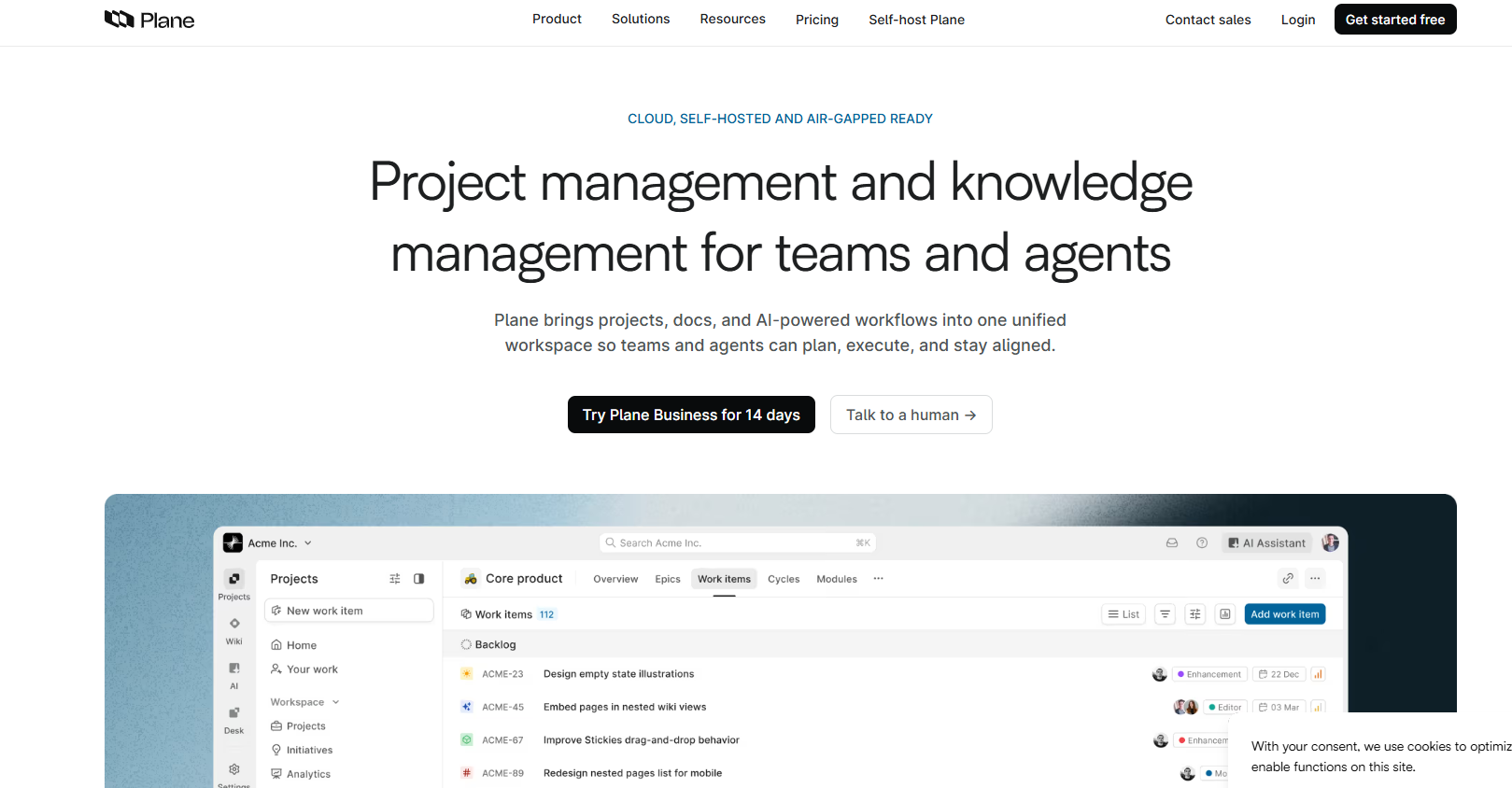This screenshot has height=788, width=1512.
Task: Open the 22 Dec due date picker
Action: (1279, 674)
